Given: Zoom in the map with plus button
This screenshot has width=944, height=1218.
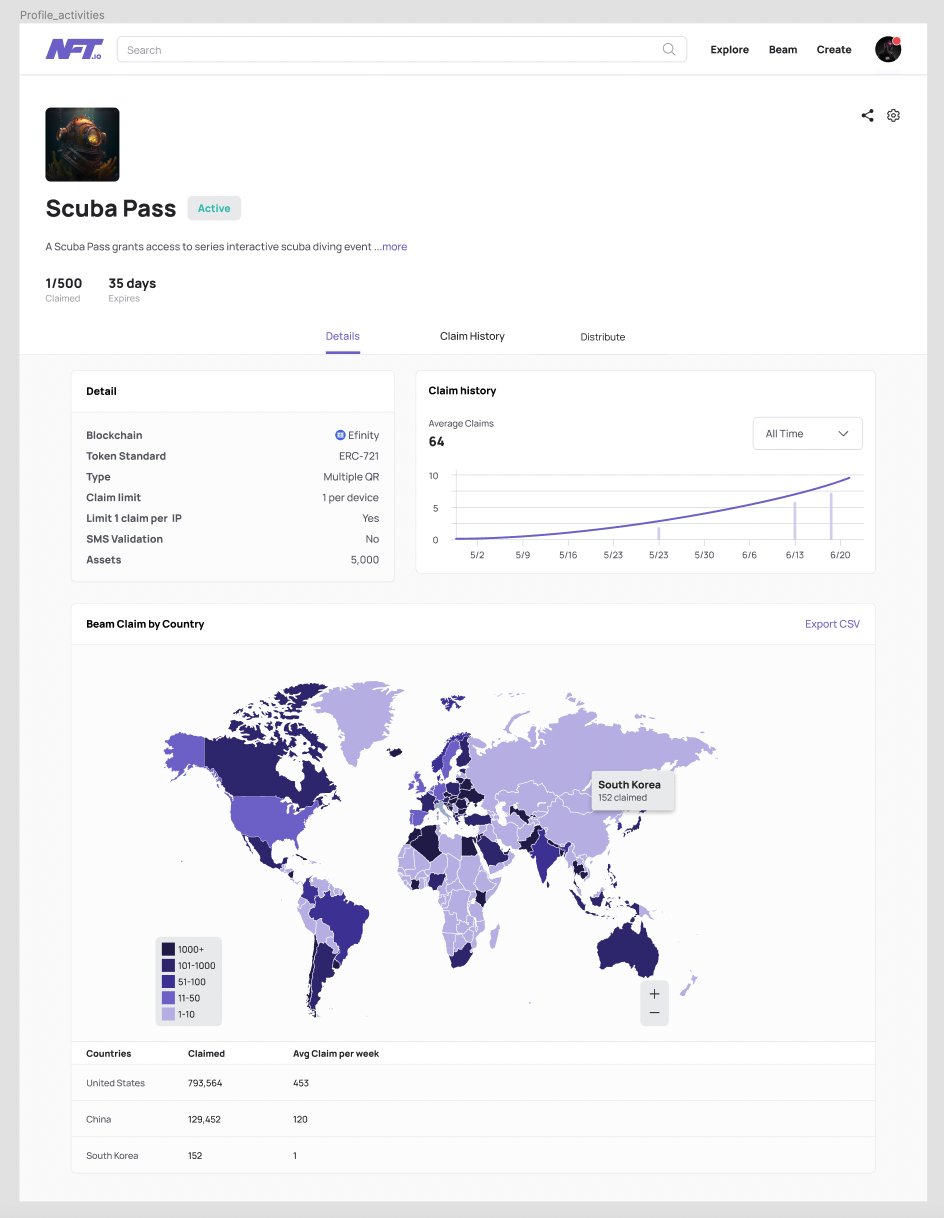Looking at the screenshot, I should pos(654,994).
